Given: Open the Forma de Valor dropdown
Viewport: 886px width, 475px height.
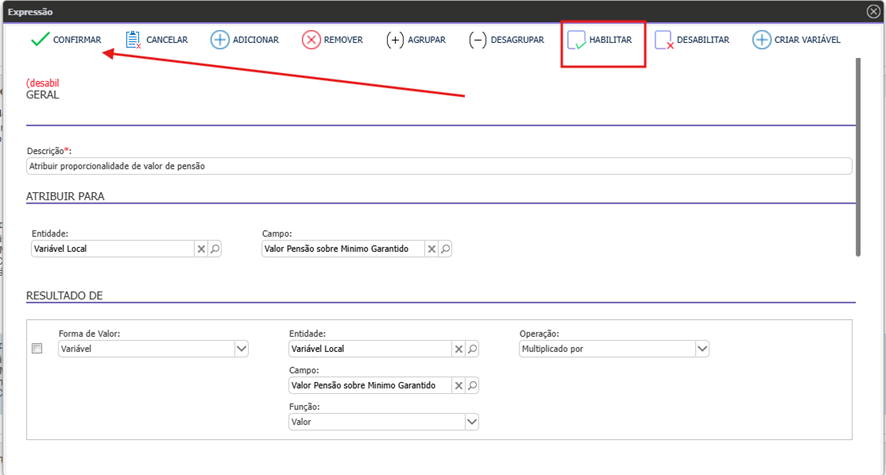Looking at the screenshot, I should point(241,348).
